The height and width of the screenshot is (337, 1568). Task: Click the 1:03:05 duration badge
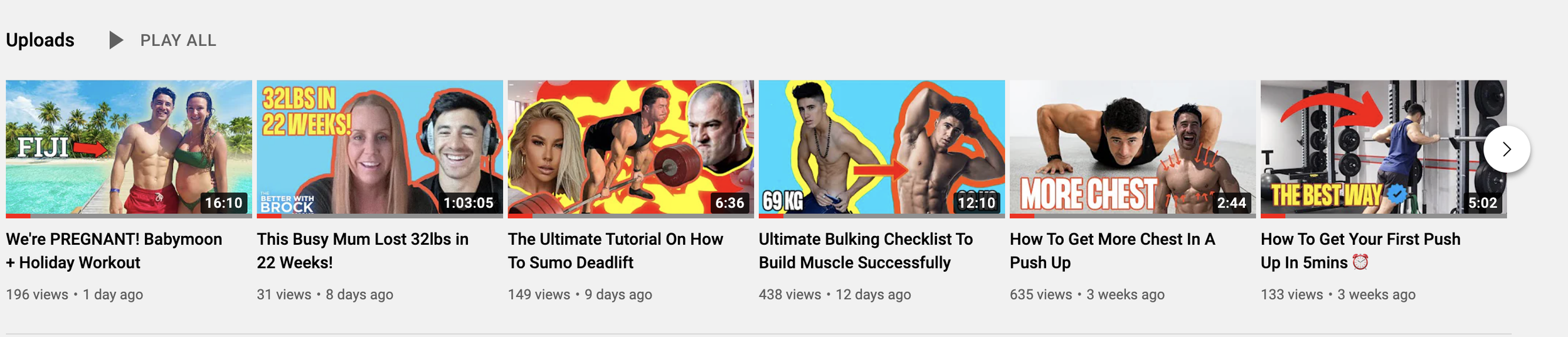(x=468, y=203)
